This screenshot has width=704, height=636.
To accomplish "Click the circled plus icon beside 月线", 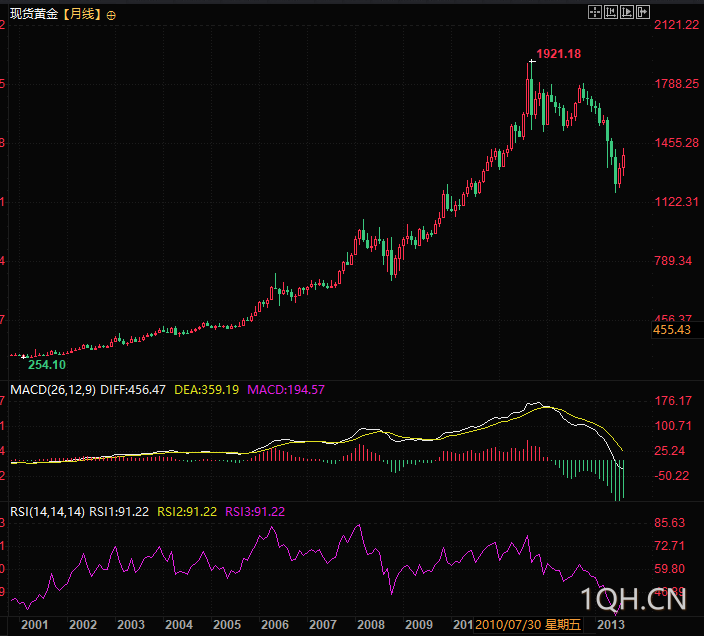I will (x=110, y=15).
